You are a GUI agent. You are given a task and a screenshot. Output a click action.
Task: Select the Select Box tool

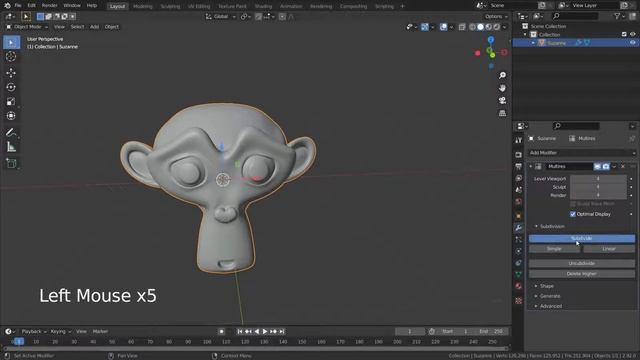coord(11,42)
